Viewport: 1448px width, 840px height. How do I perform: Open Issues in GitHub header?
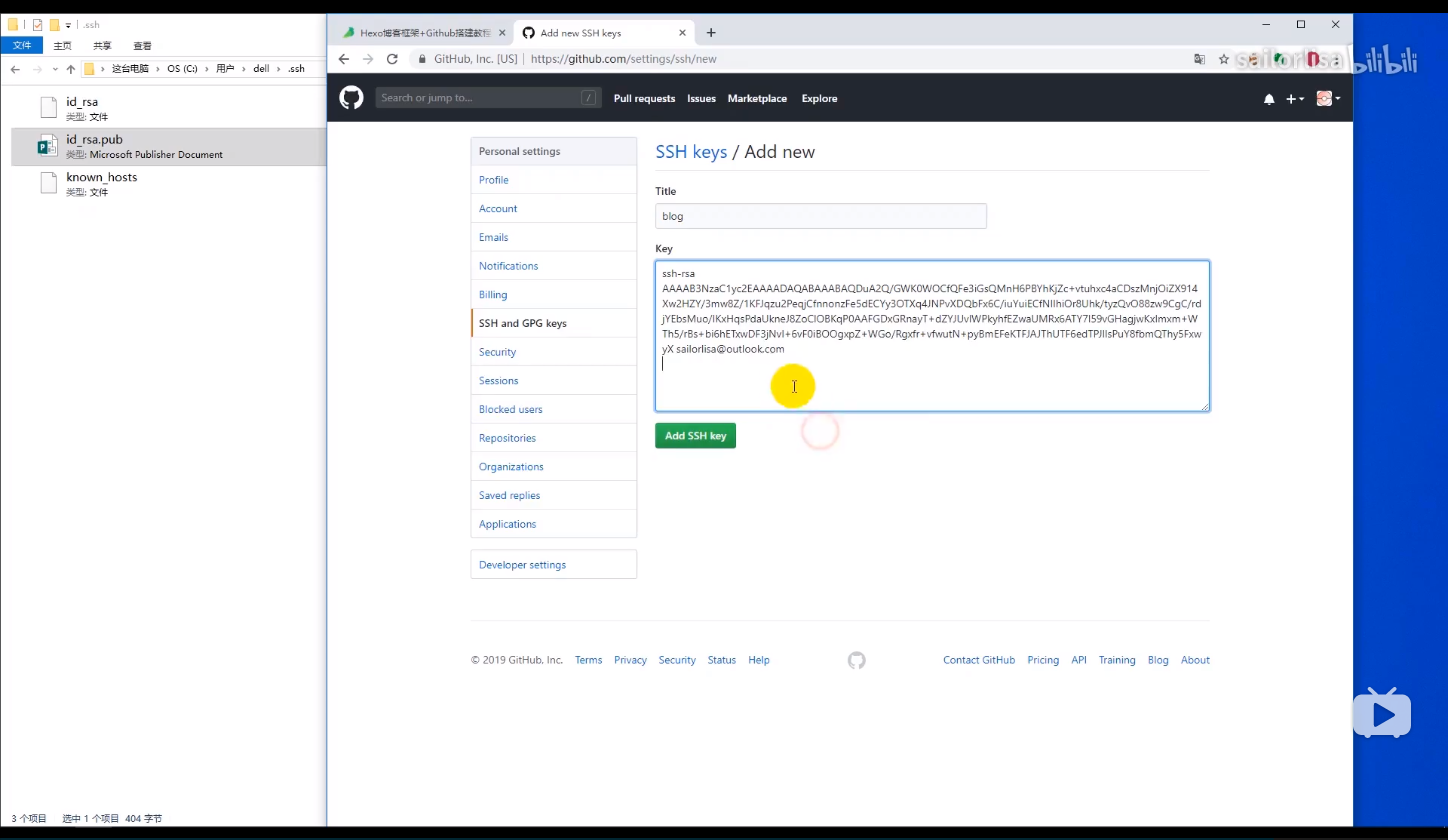click(x=701, y=98)
